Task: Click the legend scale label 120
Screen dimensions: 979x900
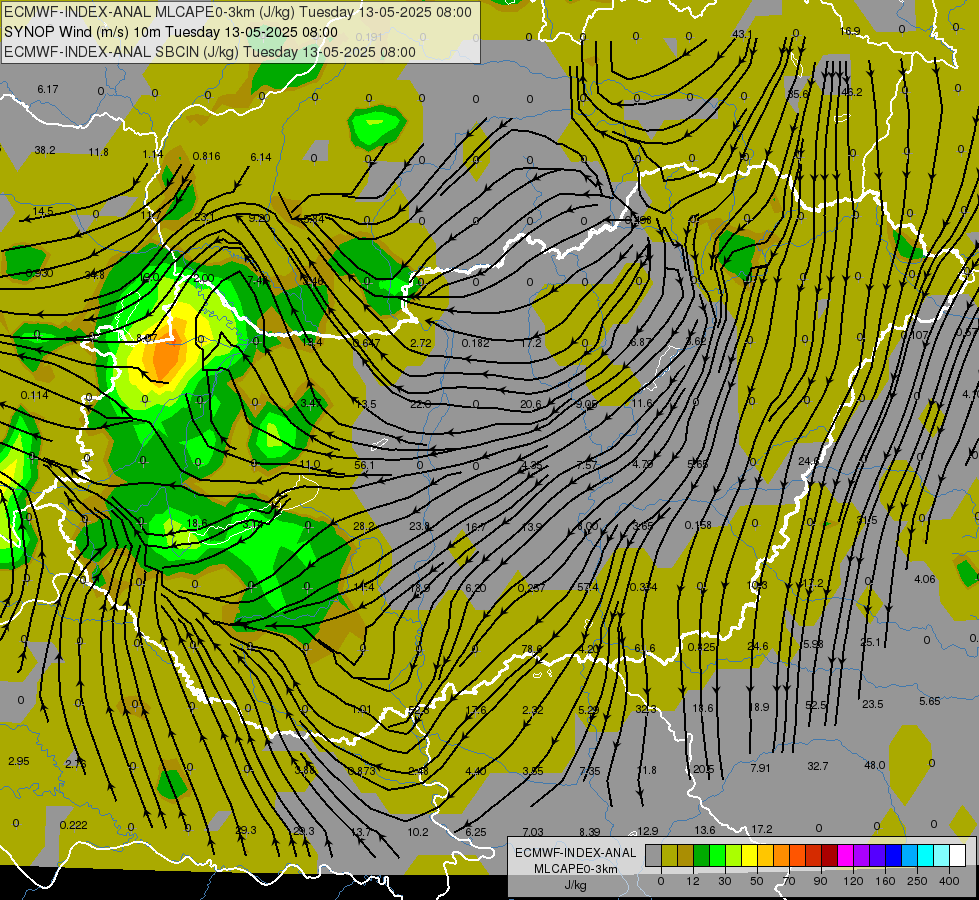Action: click(853, 881)
